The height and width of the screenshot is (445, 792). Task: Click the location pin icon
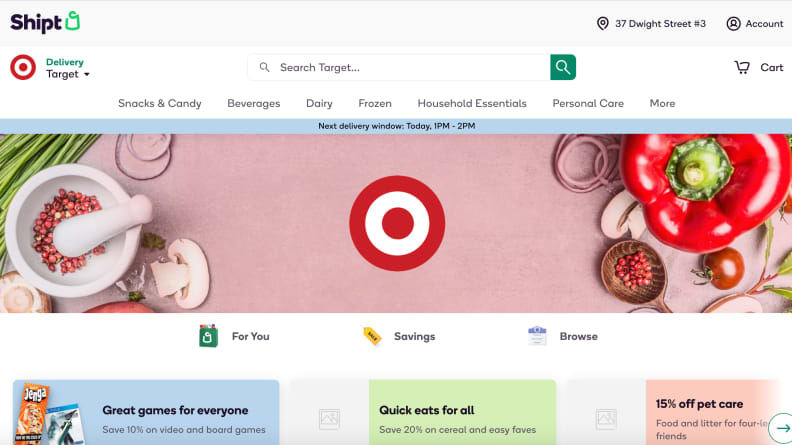pyautogui.click(x=603, y=24)
